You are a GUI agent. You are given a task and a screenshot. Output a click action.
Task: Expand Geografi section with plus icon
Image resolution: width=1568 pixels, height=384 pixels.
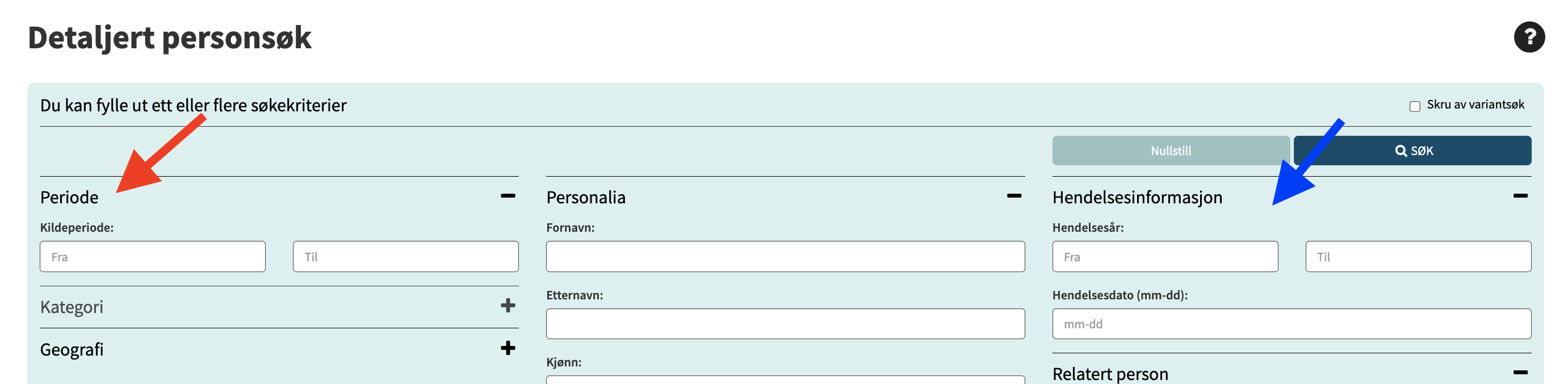coord(508,348)
